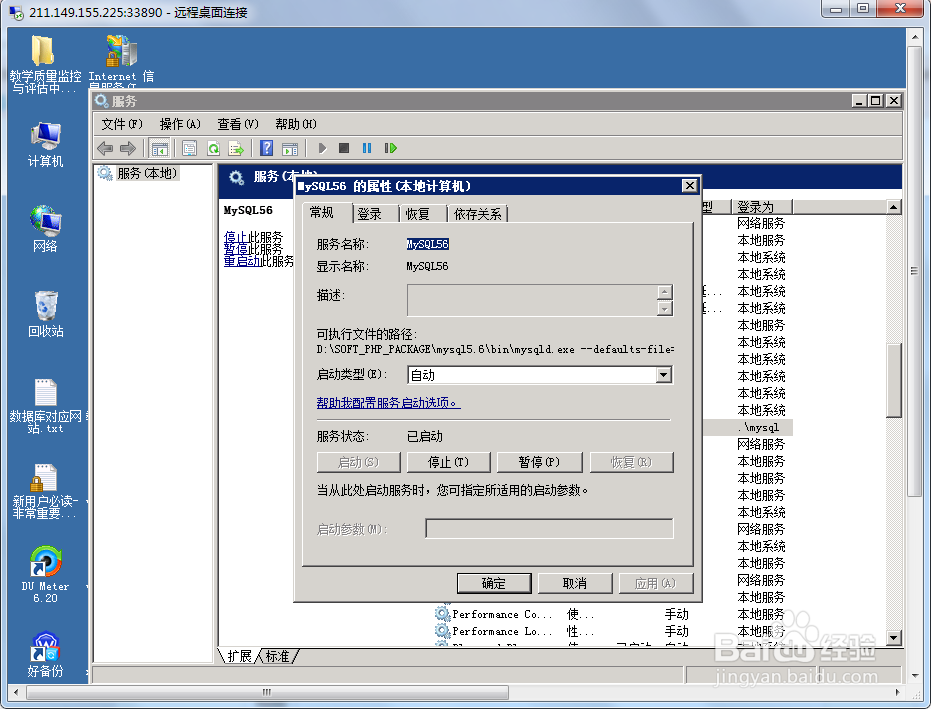Image resolution: width=931 pixels, height=709 pixels.
Task: Select highlighted MySQL56 service name text
Action: point(428,244)
